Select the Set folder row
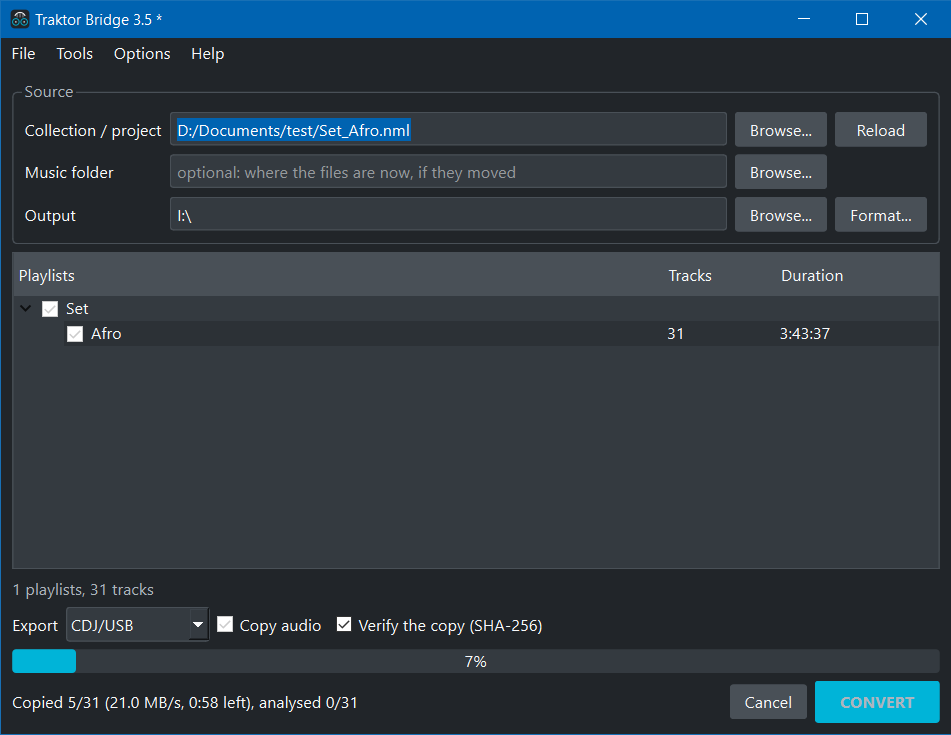The width and height of the screenshot is (951, 735). 476,309
